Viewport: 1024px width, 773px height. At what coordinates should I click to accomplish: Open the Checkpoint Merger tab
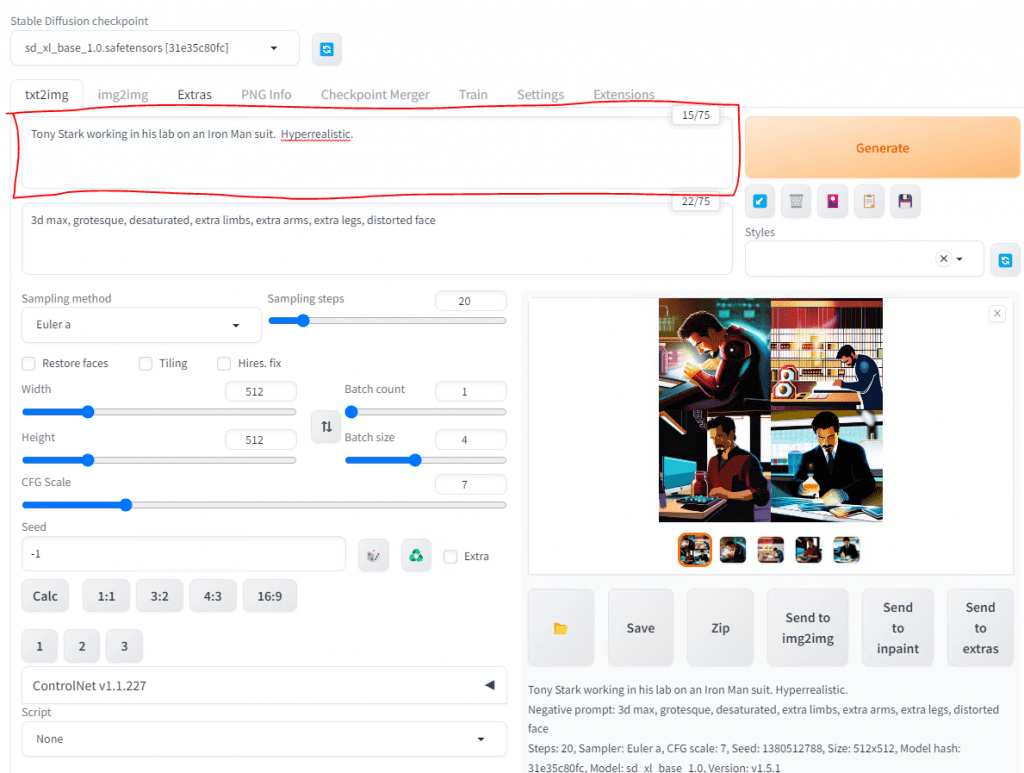[x=375, y=95]
